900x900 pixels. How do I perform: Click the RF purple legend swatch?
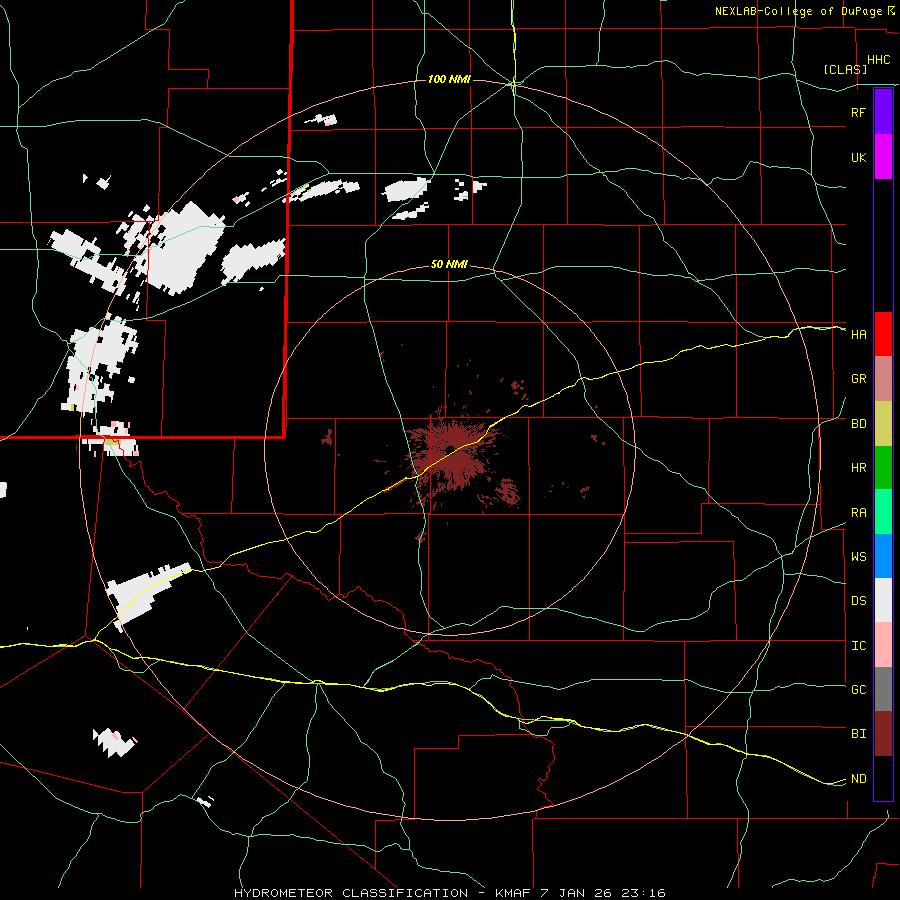[x=883, y=112]
